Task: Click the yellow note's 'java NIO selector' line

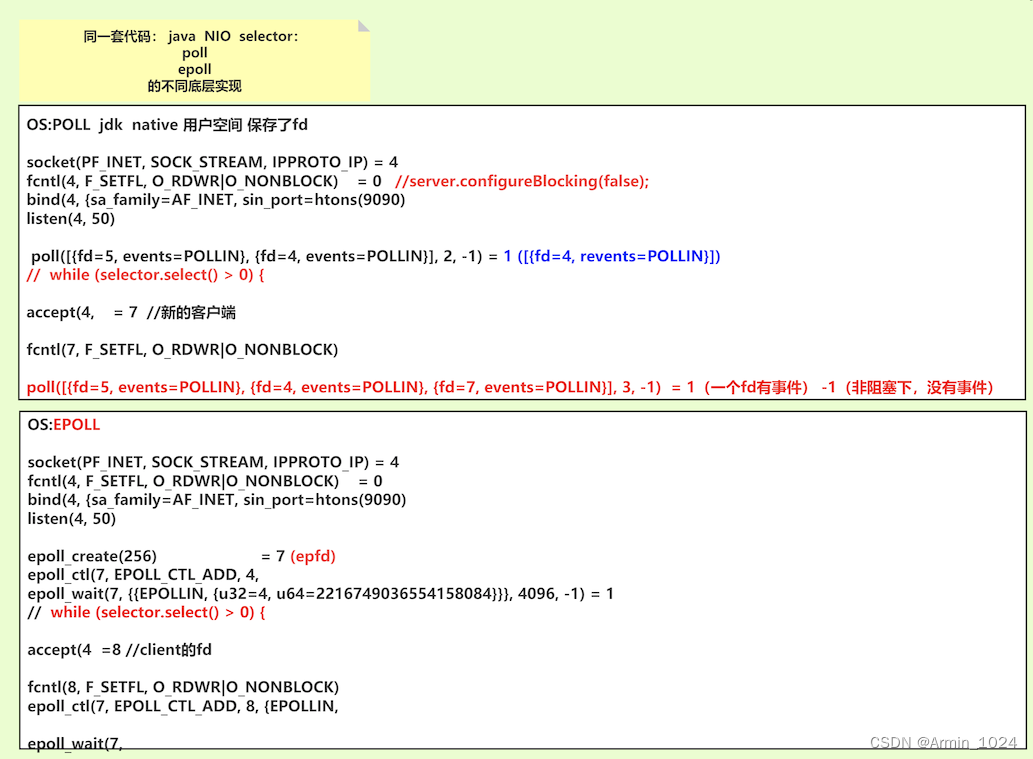Action: tap(191, 36)
